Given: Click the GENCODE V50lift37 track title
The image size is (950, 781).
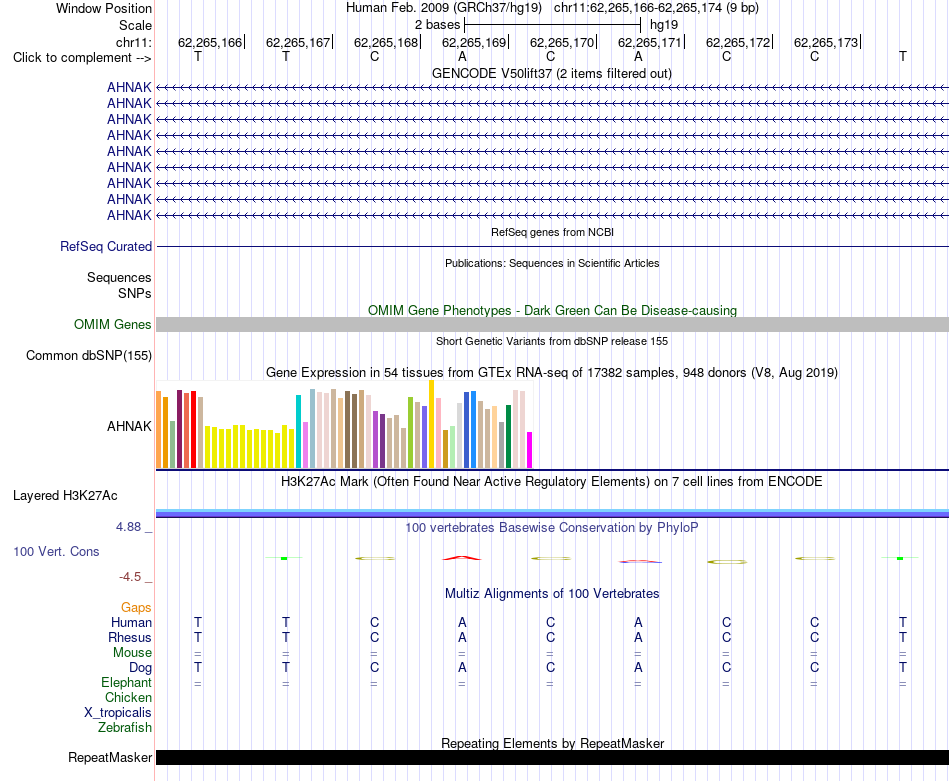Looking at the screenshot, I should click(551, 73).
